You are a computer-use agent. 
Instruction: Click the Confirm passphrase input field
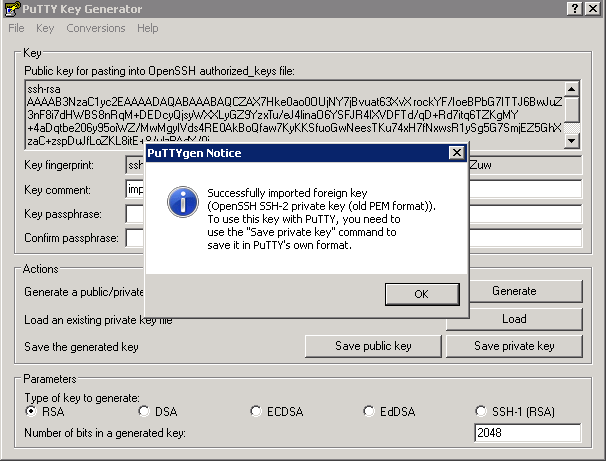354,238
